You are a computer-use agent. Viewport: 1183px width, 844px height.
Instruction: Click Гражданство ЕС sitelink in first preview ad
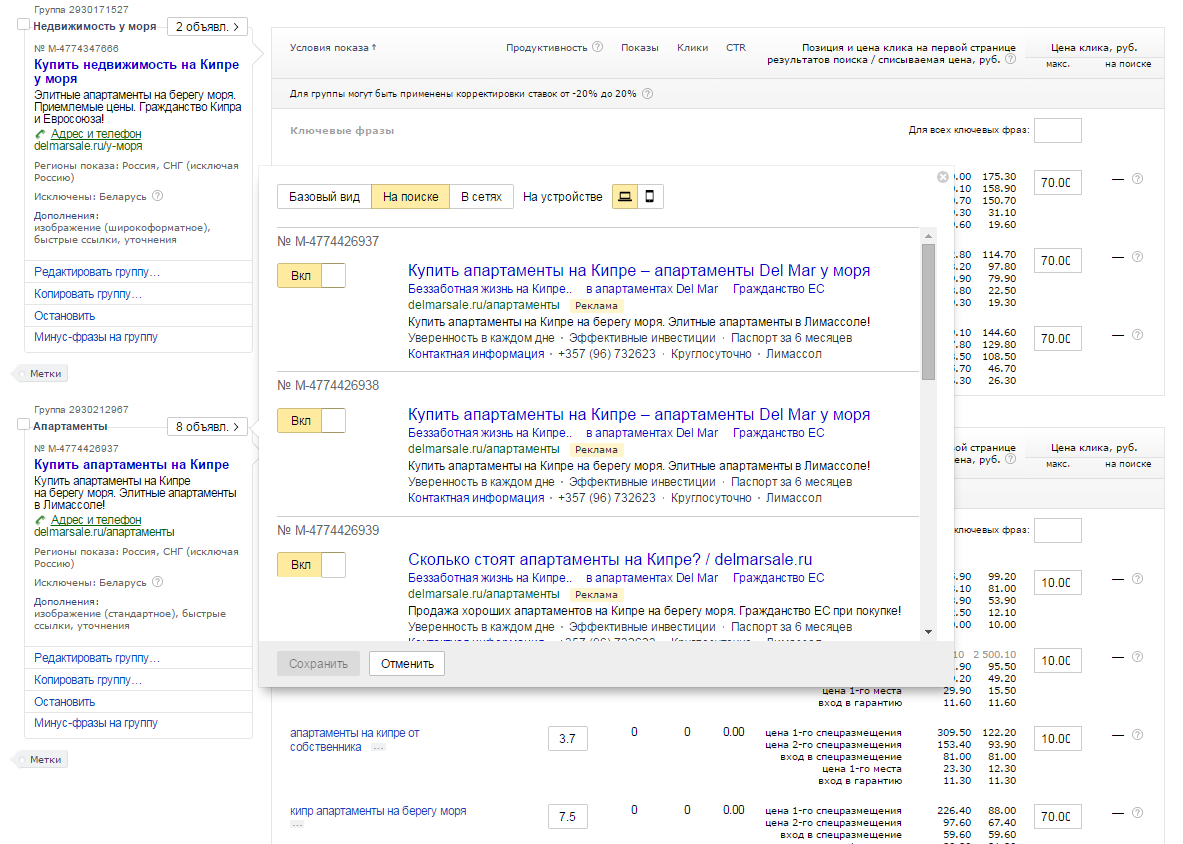point(779,289)
